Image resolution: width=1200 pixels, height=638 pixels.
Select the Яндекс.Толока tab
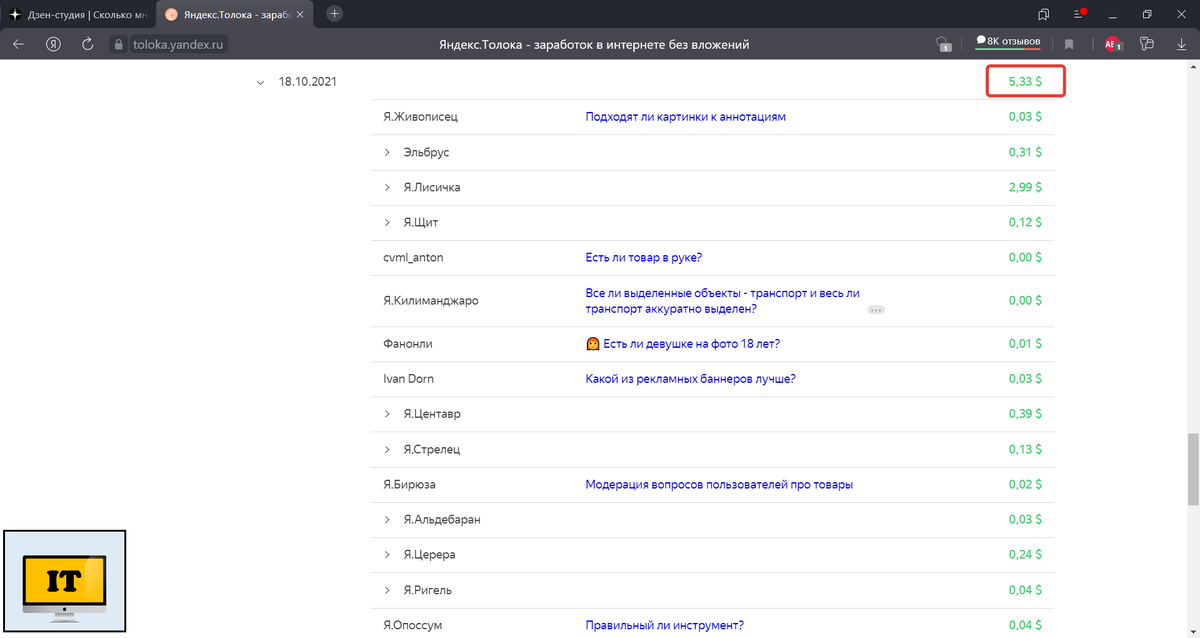click(235, 14)
